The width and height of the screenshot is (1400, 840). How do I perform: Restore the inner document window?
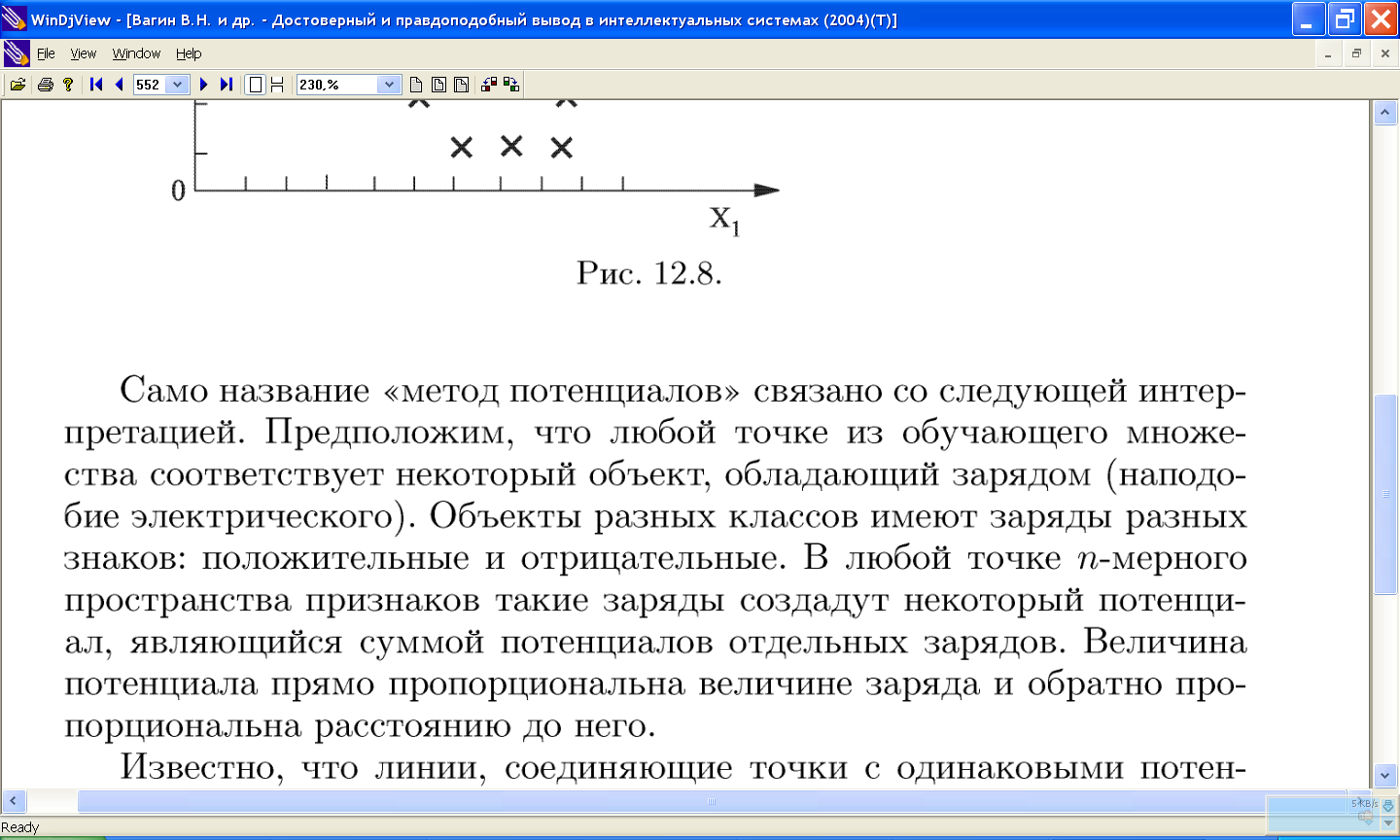click(x=1356, y=54)
